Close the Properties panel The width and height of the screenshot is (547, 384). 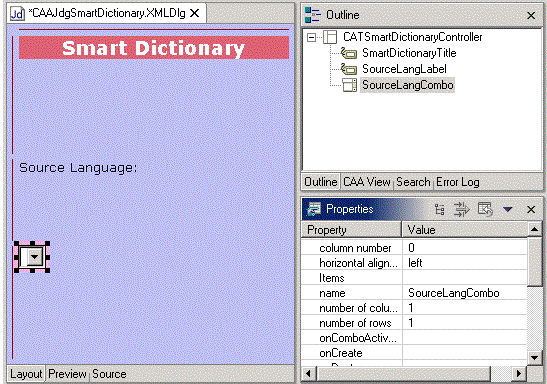coord(531,209)
